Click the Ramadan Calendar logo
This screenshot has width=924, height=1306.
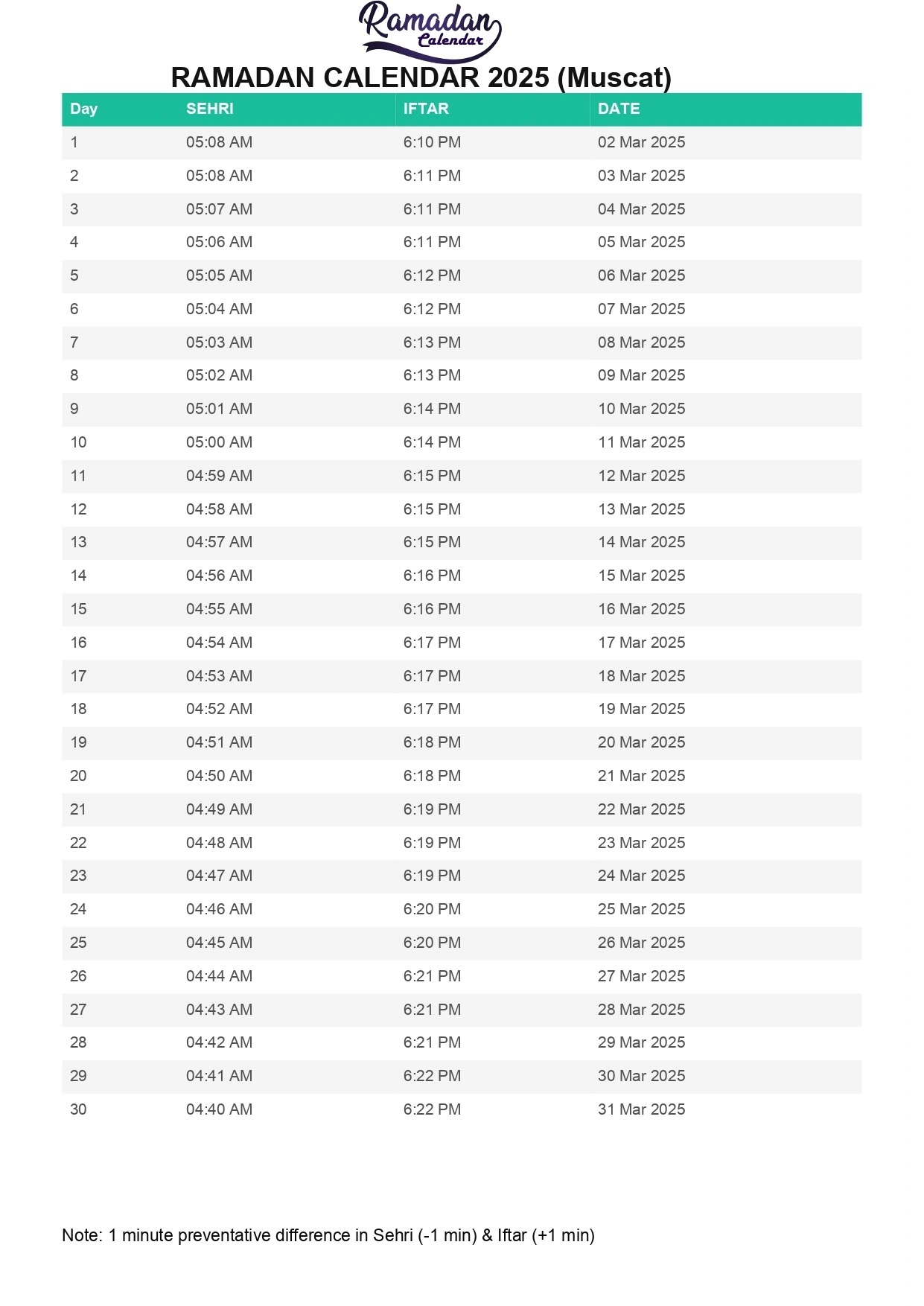coord(430,32)
